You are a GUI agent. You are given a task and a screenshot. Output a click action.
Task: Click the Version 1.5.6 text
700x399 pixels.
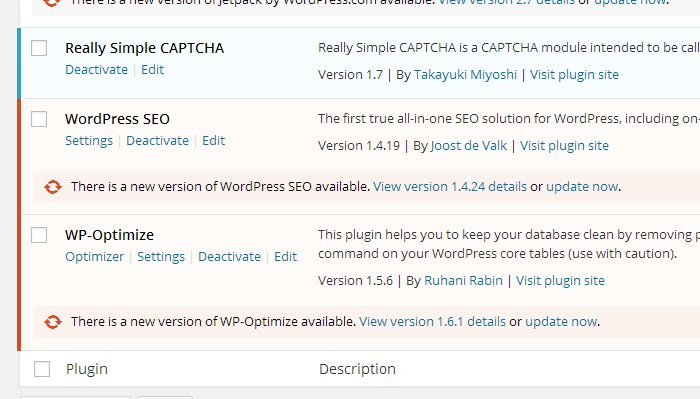pos(355,281)
